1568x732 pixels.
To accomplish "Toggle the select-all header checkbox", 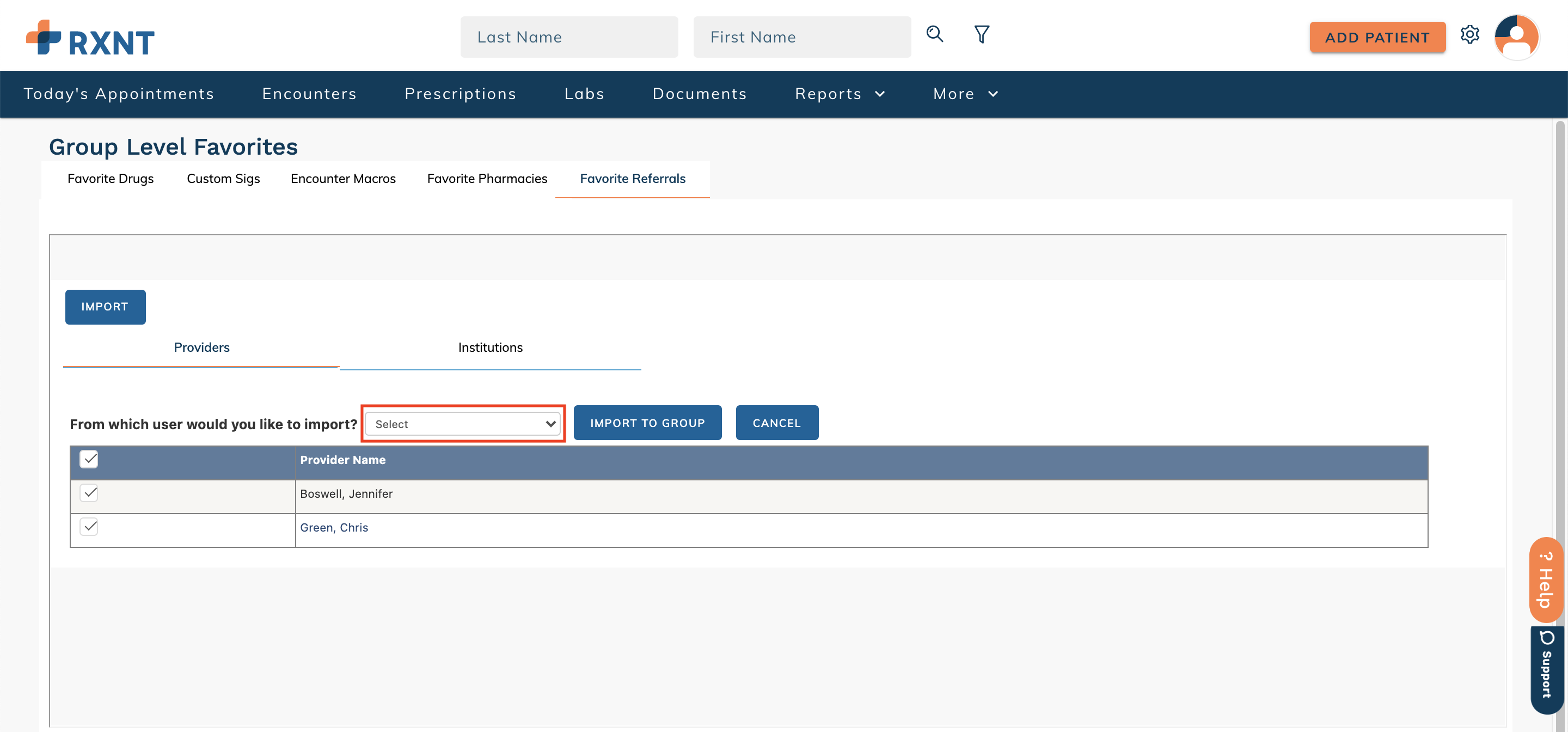I will pos(89,459).
